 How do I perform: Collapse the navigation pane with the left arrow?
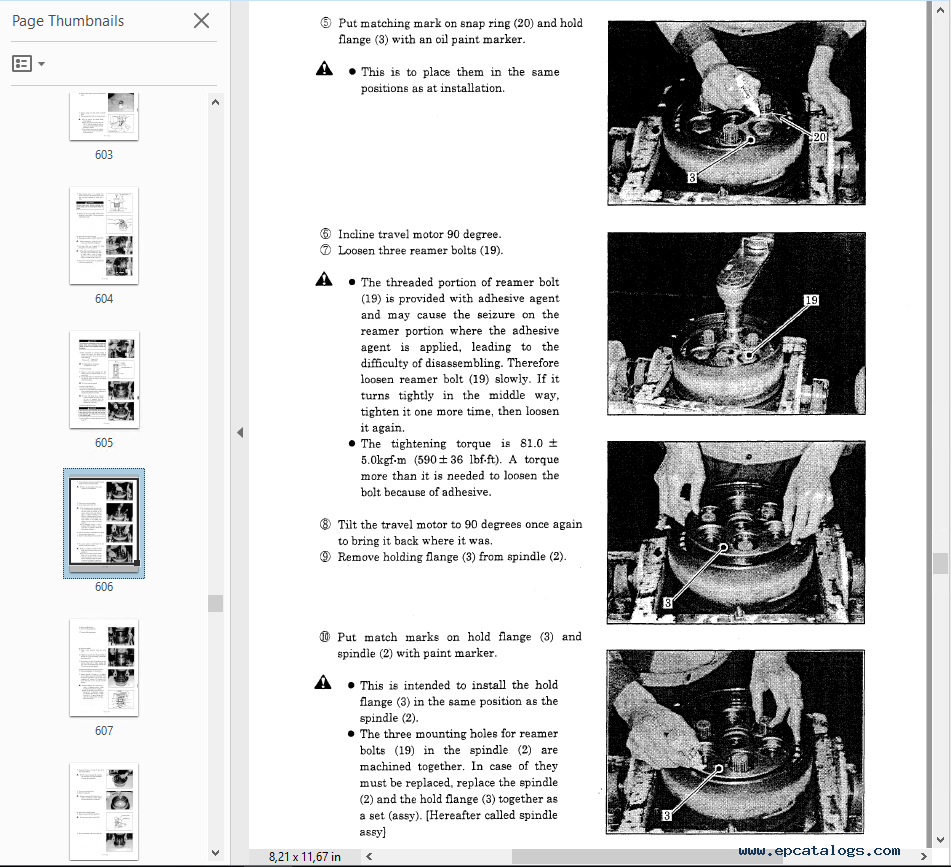(x=239, y=432)
